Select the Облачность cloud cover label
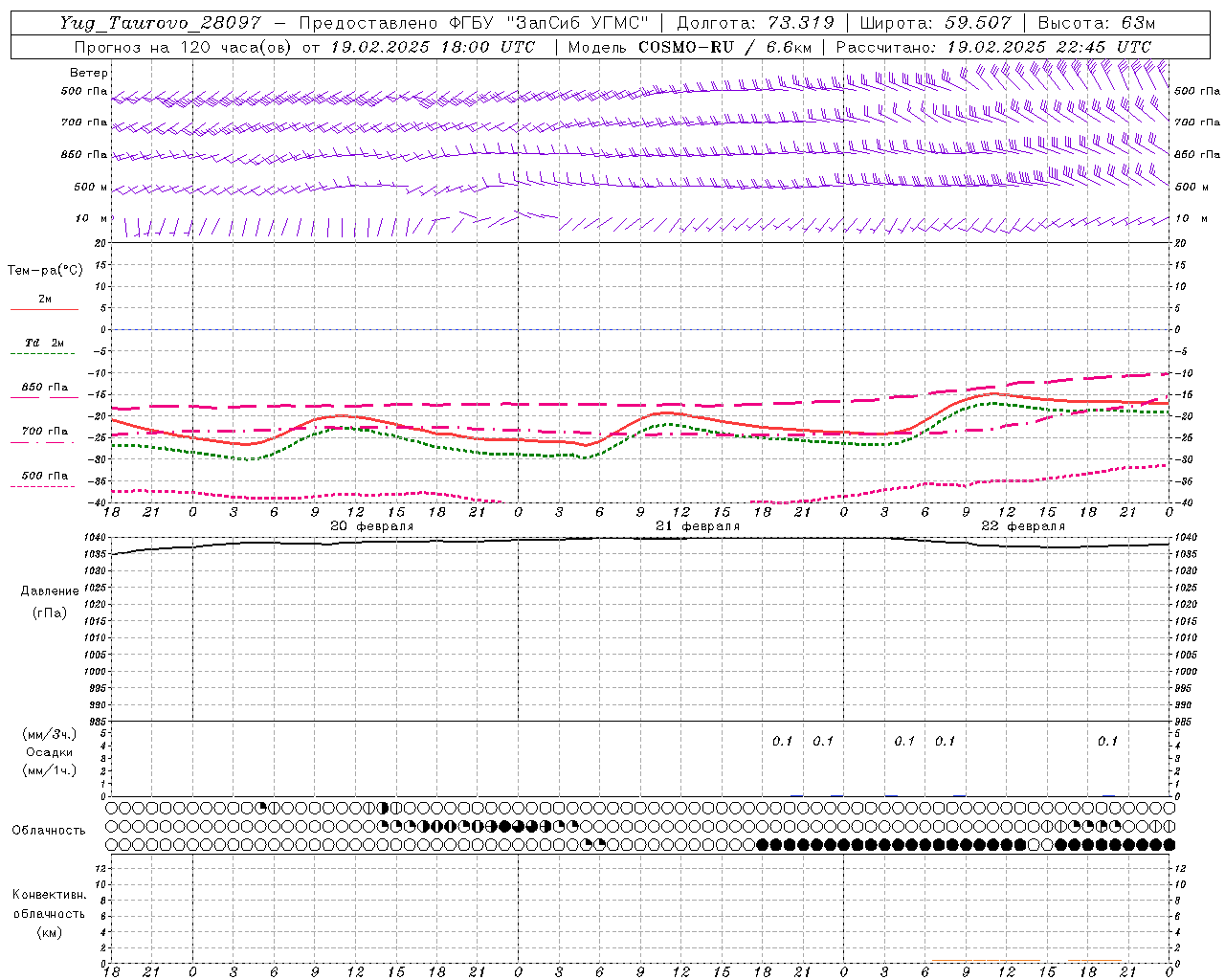This screenshot has width=1225, height=980. point(49,830)
